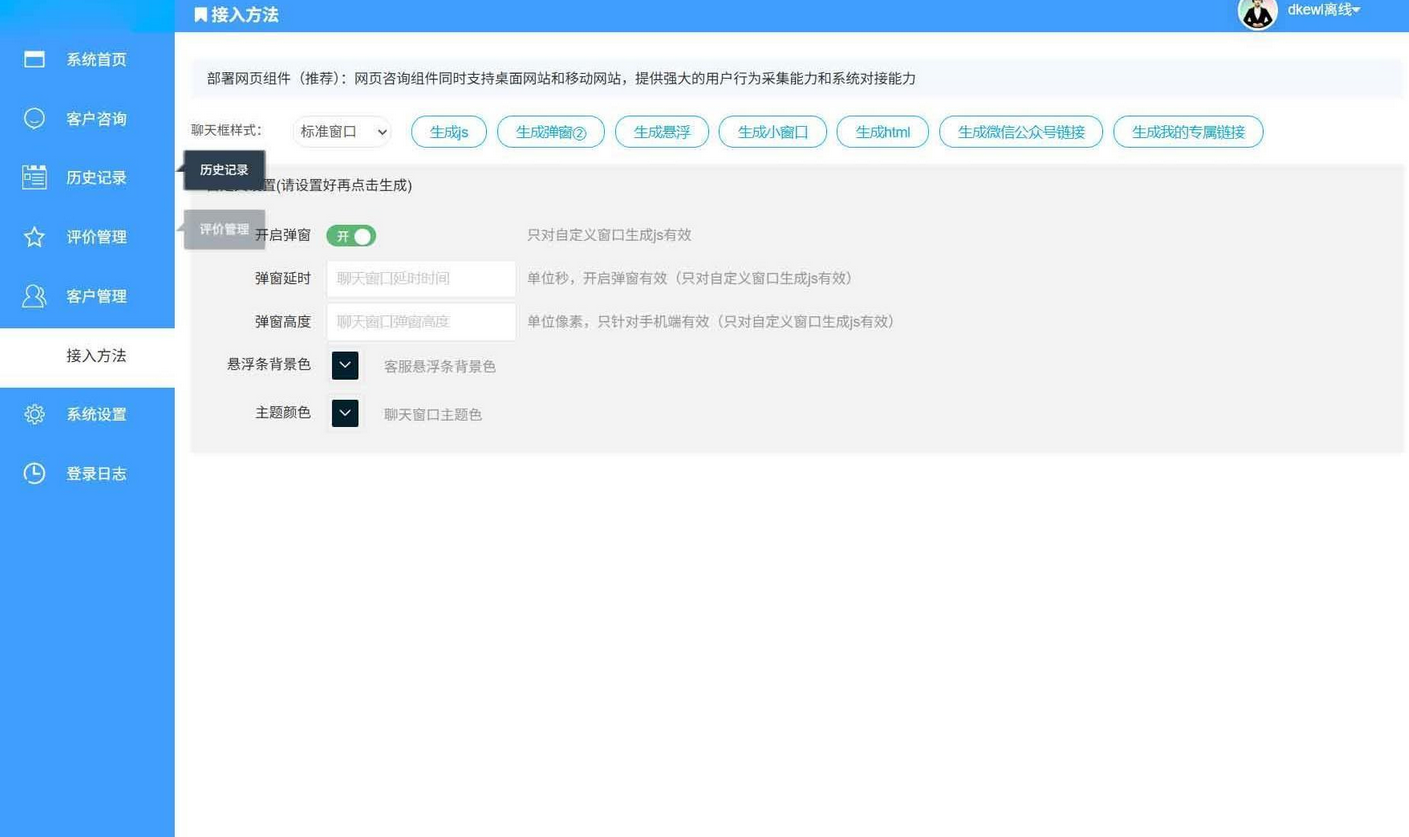
Task: Click the 系统设置 gear icon
Action: click(x=34, y=414)
